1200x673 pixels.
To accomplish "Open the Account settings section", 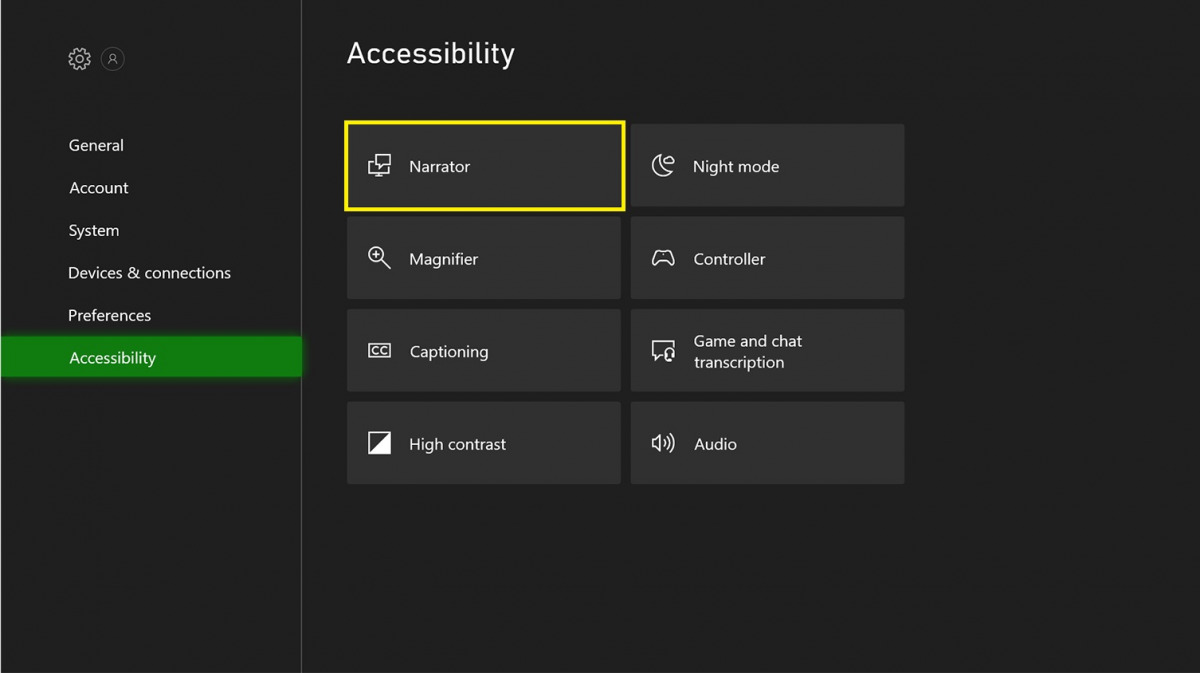I will (x=98, y=188).
